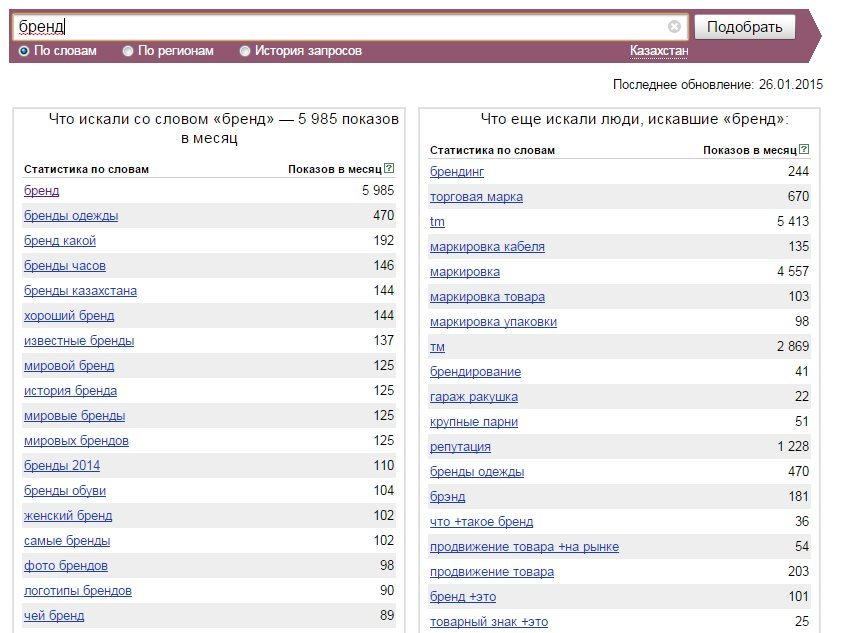The height and width of the screenshot is (633, 847).
Task: Open help icon beside left 'Показов в месяц'
Action: point(388,169)
